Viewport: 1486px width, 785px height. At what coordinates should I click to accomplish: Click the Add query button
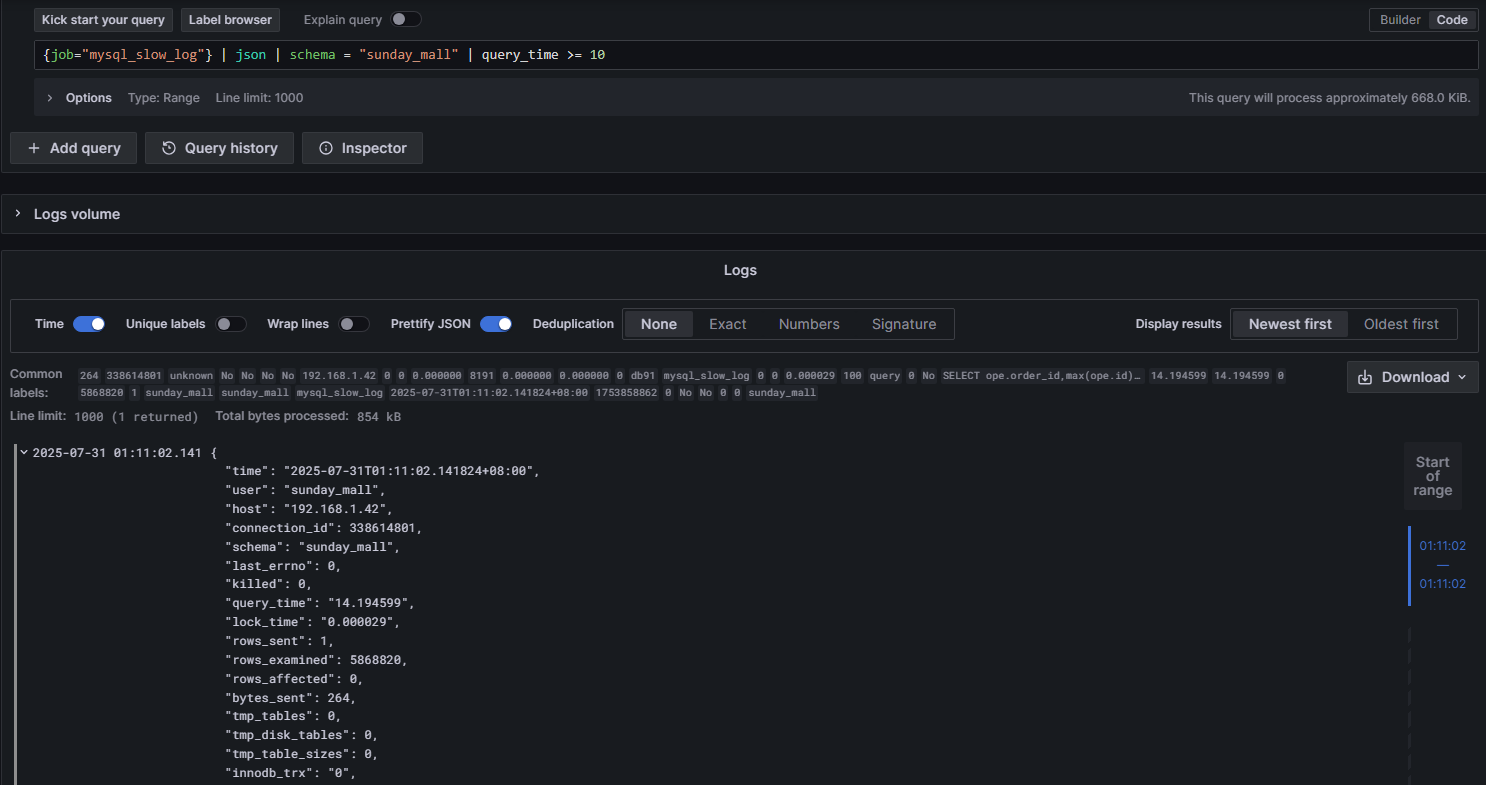pyautogui.click(x=73, y=148)
